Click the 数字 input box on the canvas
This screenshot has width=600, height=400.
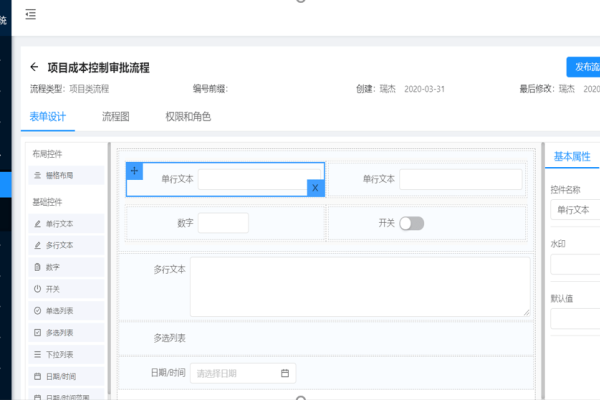(223, 223)
